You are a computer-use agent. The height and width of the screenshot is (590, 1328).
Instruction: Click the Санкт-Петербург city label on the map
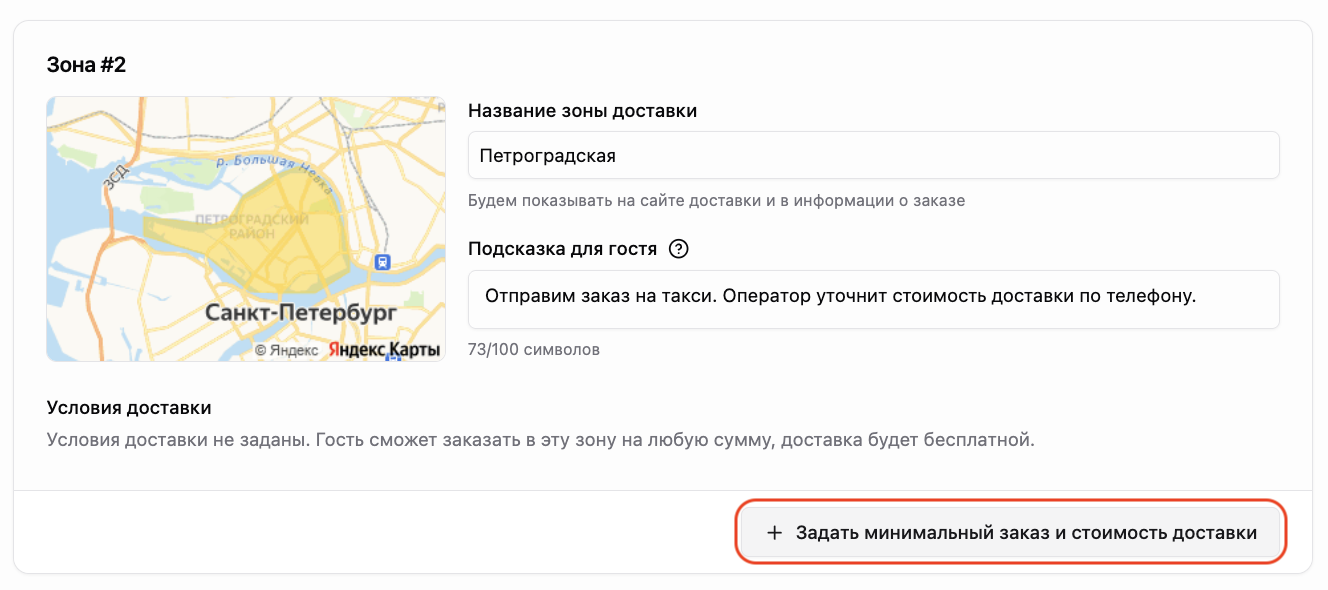coord(301,313)
